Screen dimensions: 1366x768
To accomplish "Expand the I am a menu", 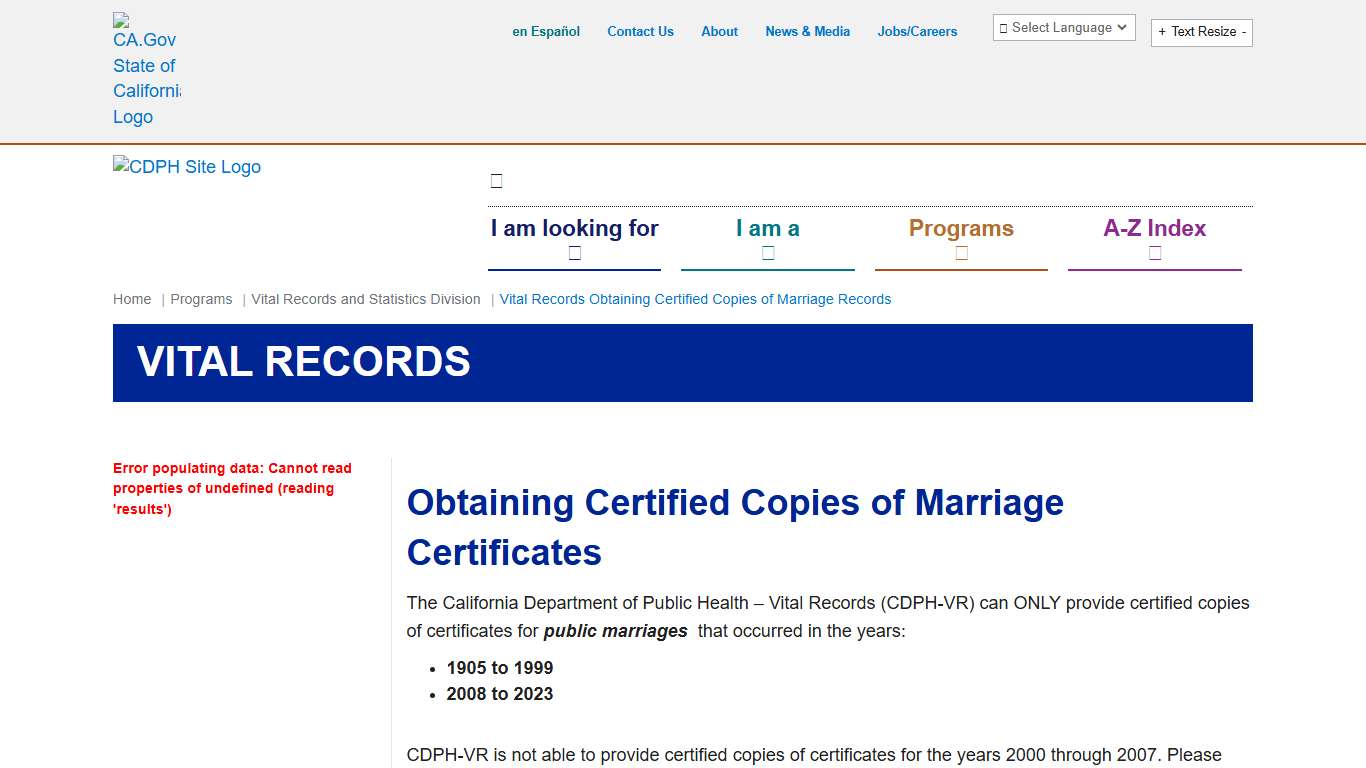I will (767, 228).
